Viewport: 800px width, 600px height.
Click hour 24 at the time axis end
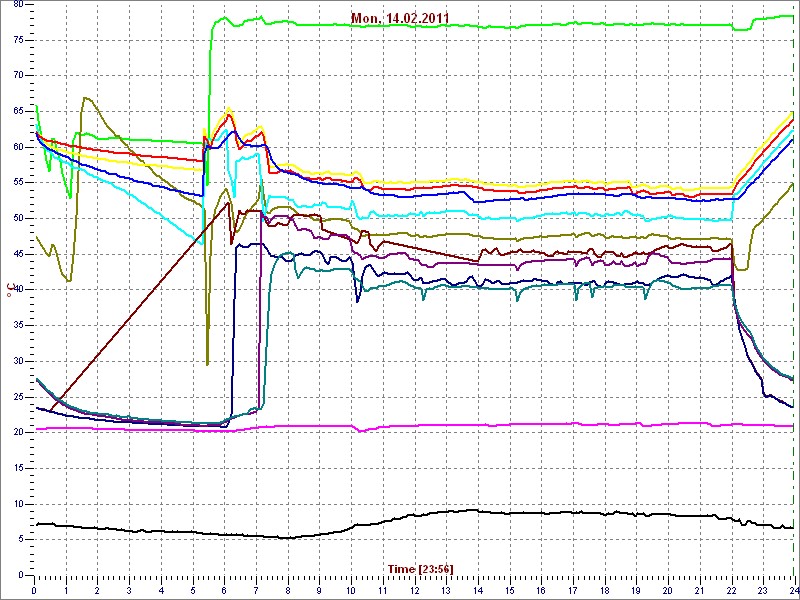pos(793,590)
